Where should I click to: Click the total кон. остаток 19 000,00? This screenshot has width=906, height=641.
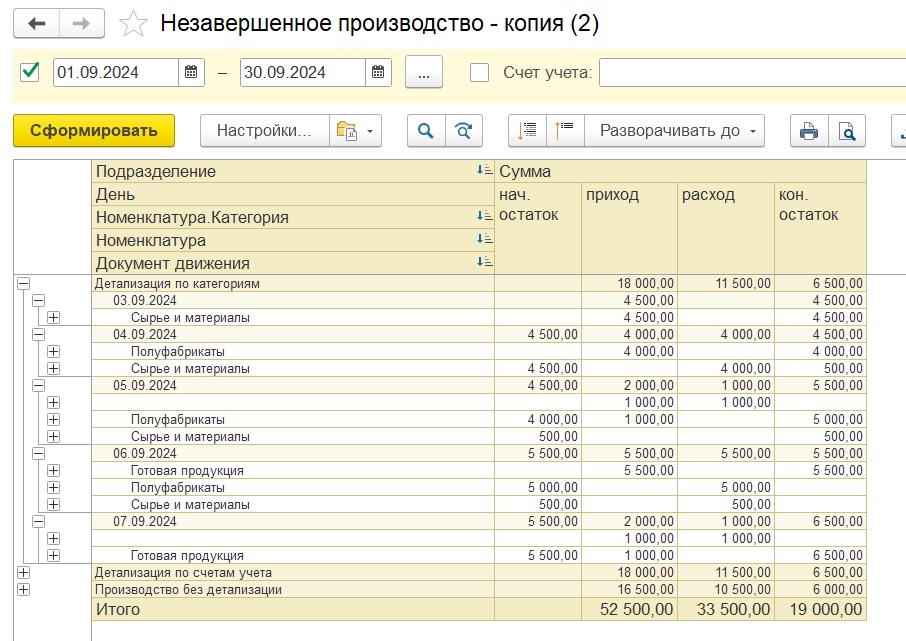(x=826, y=609)
